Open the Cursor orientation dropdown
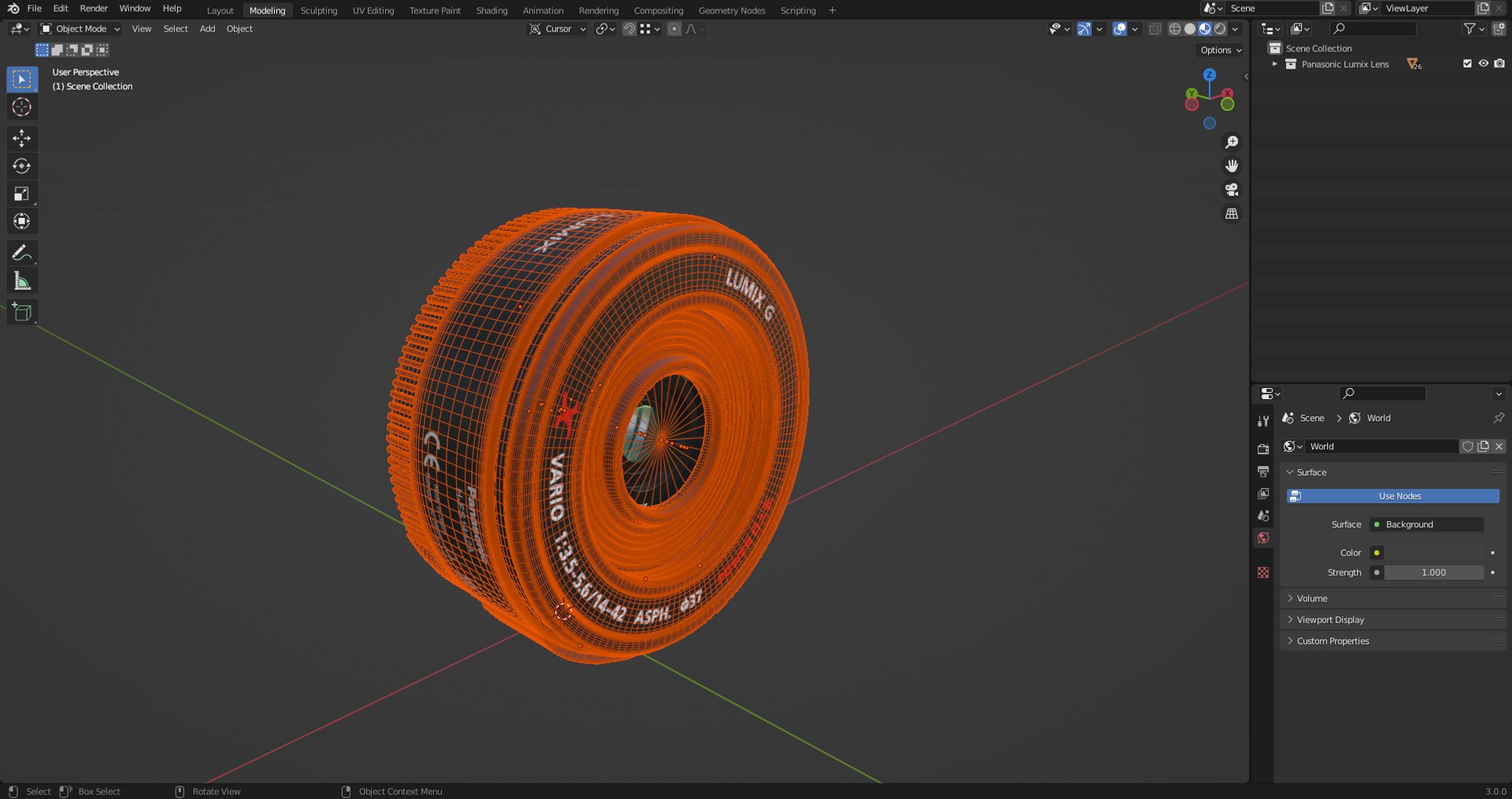Viewport: 1512px width, 799px height. click(558, 29)
